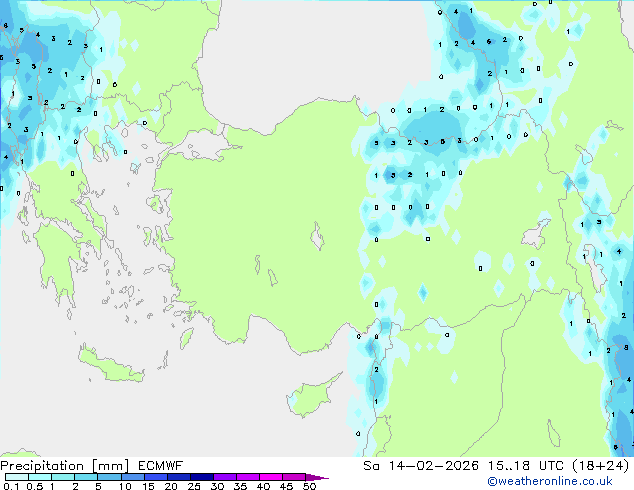
Task: Pick the 2–5 mm legend swatch
Action: click(87, 477)
